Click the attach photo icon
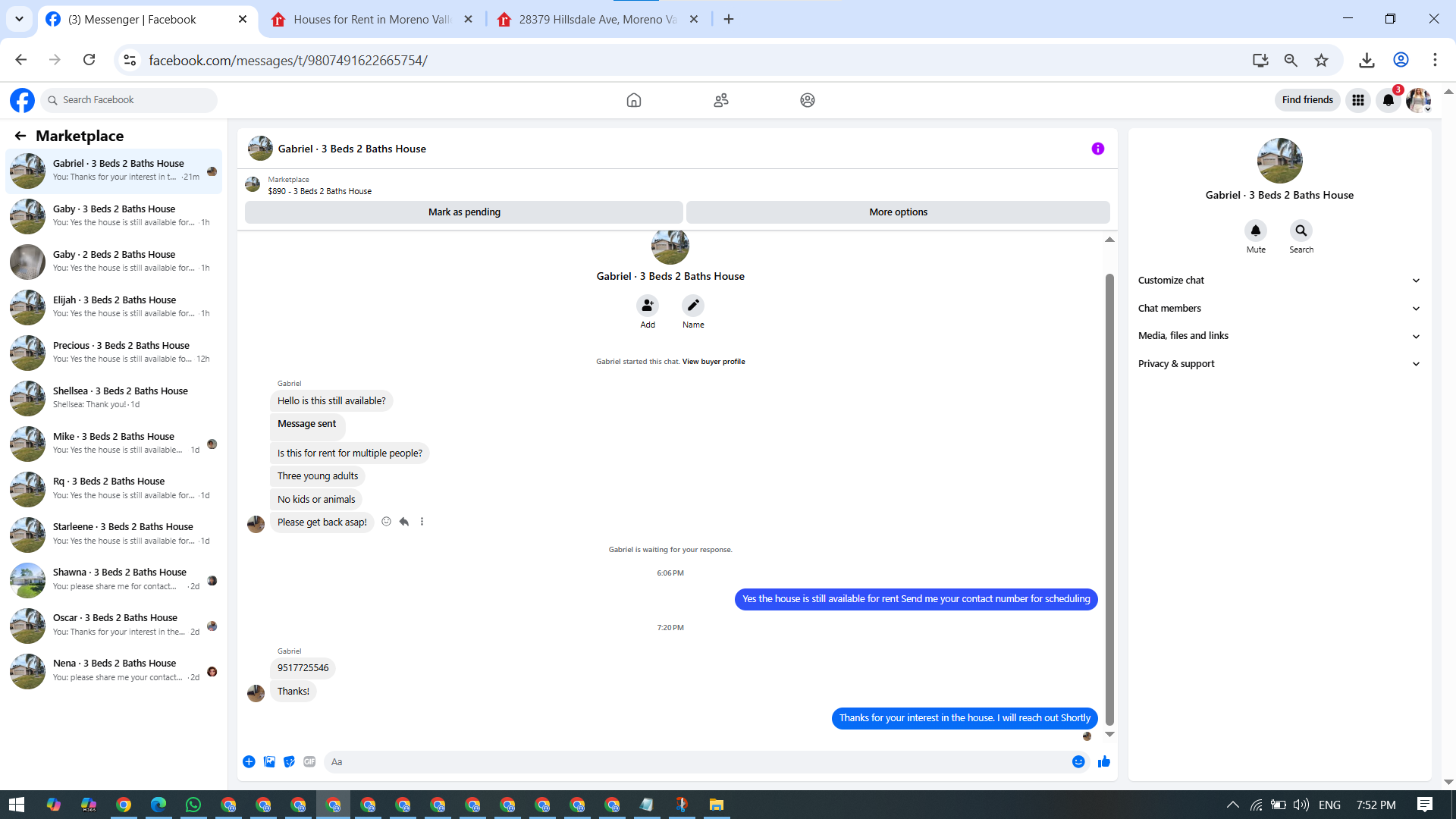This screenshot has width=1456, height=819. (x=269, y=761)
